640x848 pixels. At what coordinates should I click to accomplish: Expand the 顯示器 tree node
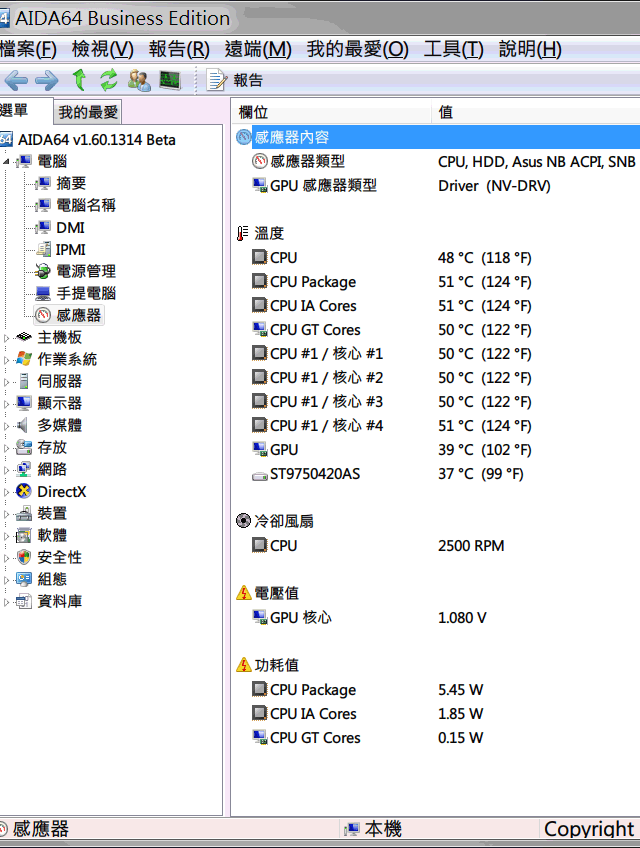6,404
